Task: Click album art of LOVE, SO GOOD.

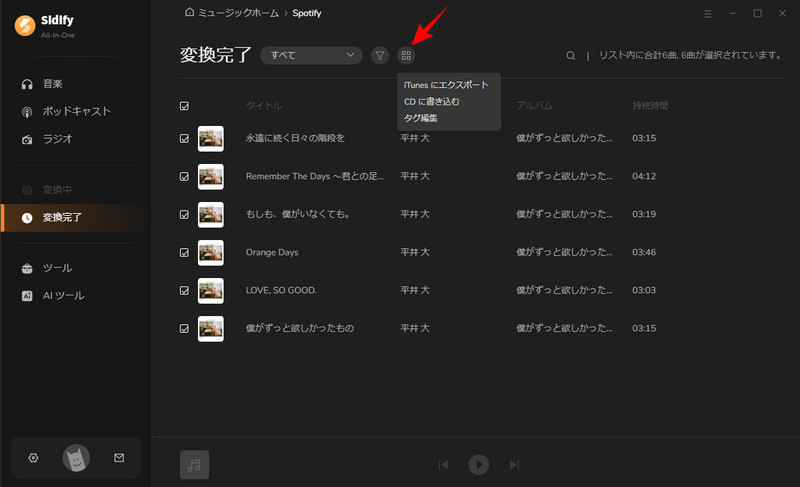Action: click(x=211, y=291)
